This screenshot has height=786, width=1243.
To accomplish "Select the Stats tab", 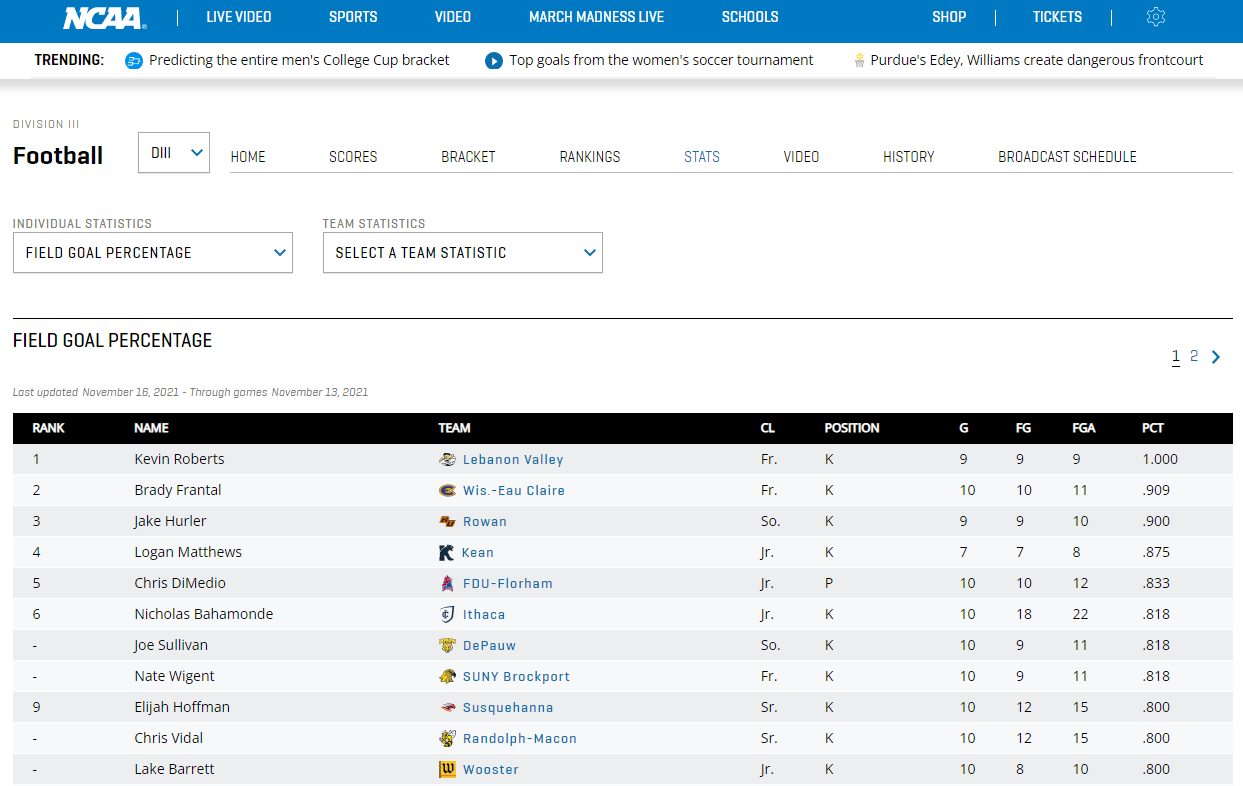I will [x=702, y=157].
